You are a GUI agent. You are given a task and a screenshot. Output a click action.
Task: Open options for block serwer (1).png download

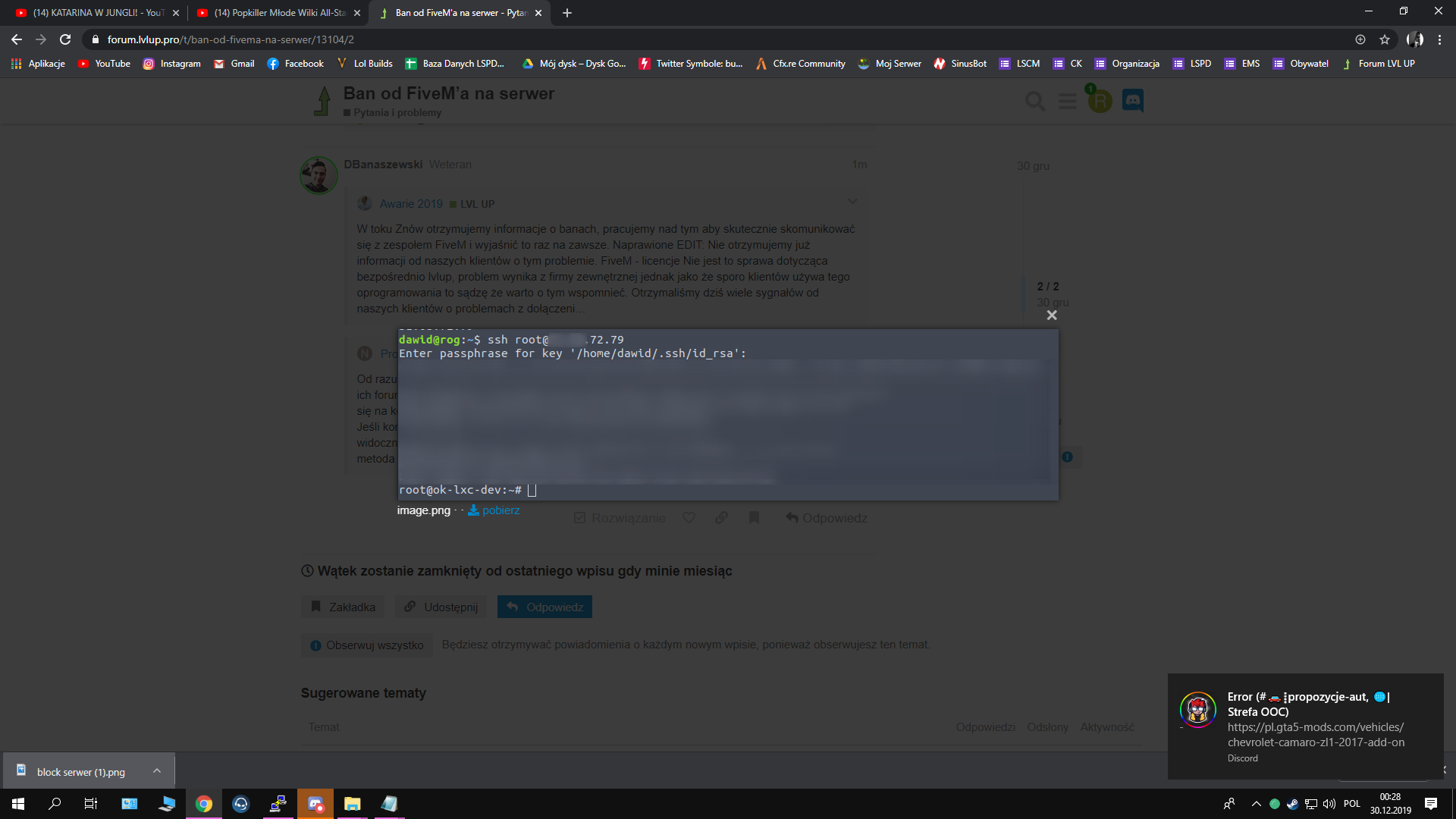[x=157, y=771]
